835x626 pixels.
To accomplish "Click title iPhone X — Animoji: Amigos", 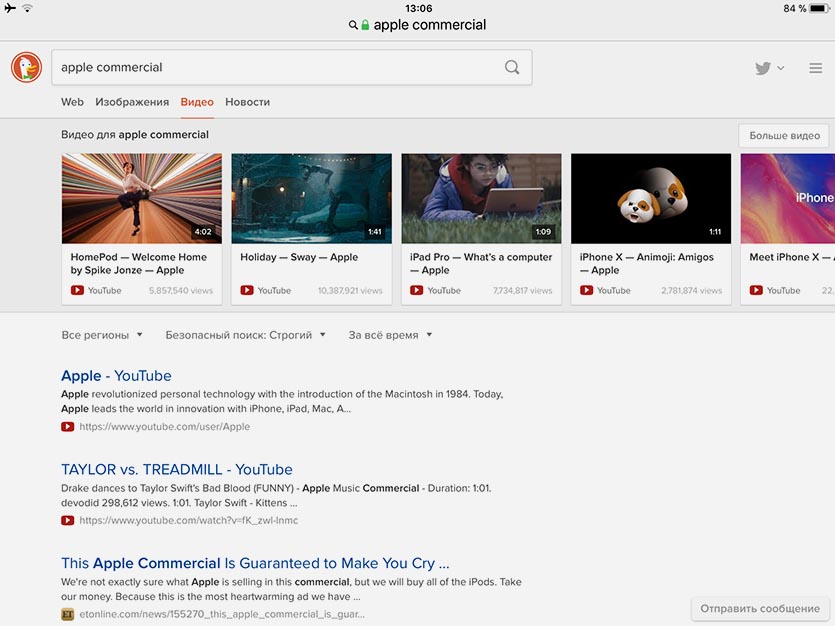I will 646,263.
